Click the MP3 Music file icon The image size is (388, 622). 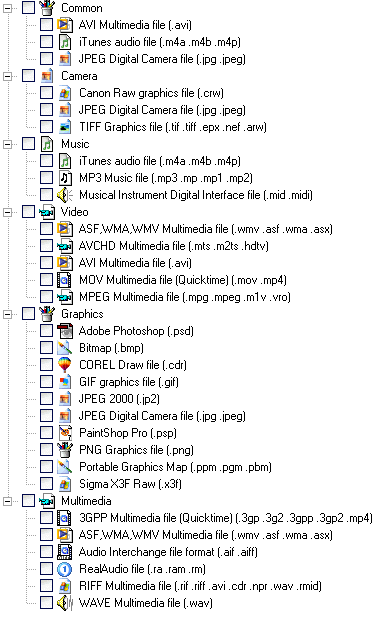coord(65,178)
